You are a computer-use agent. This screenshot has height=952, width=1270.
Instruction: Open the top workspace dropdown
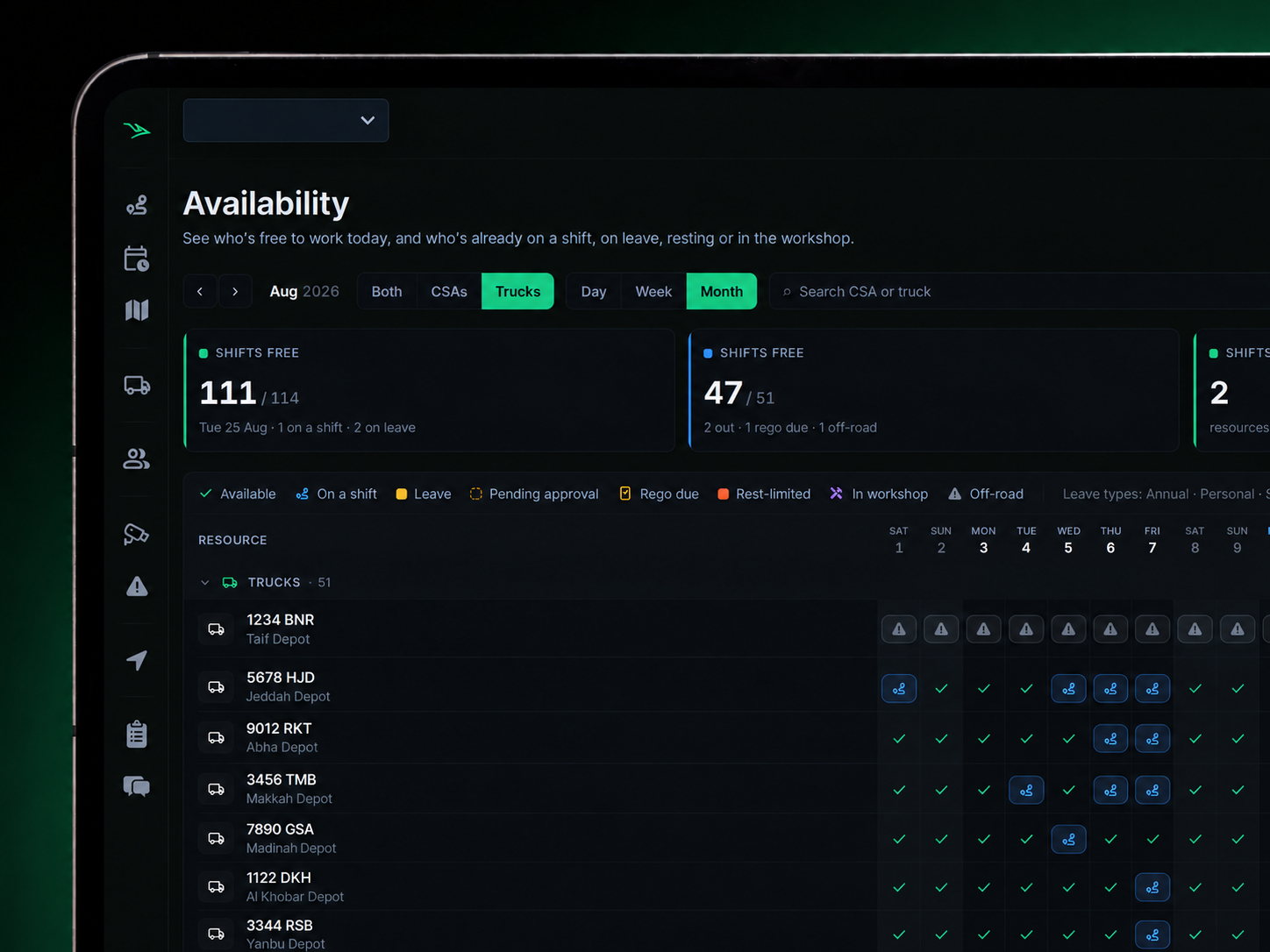pyautogui.click(x=286, y=120)
